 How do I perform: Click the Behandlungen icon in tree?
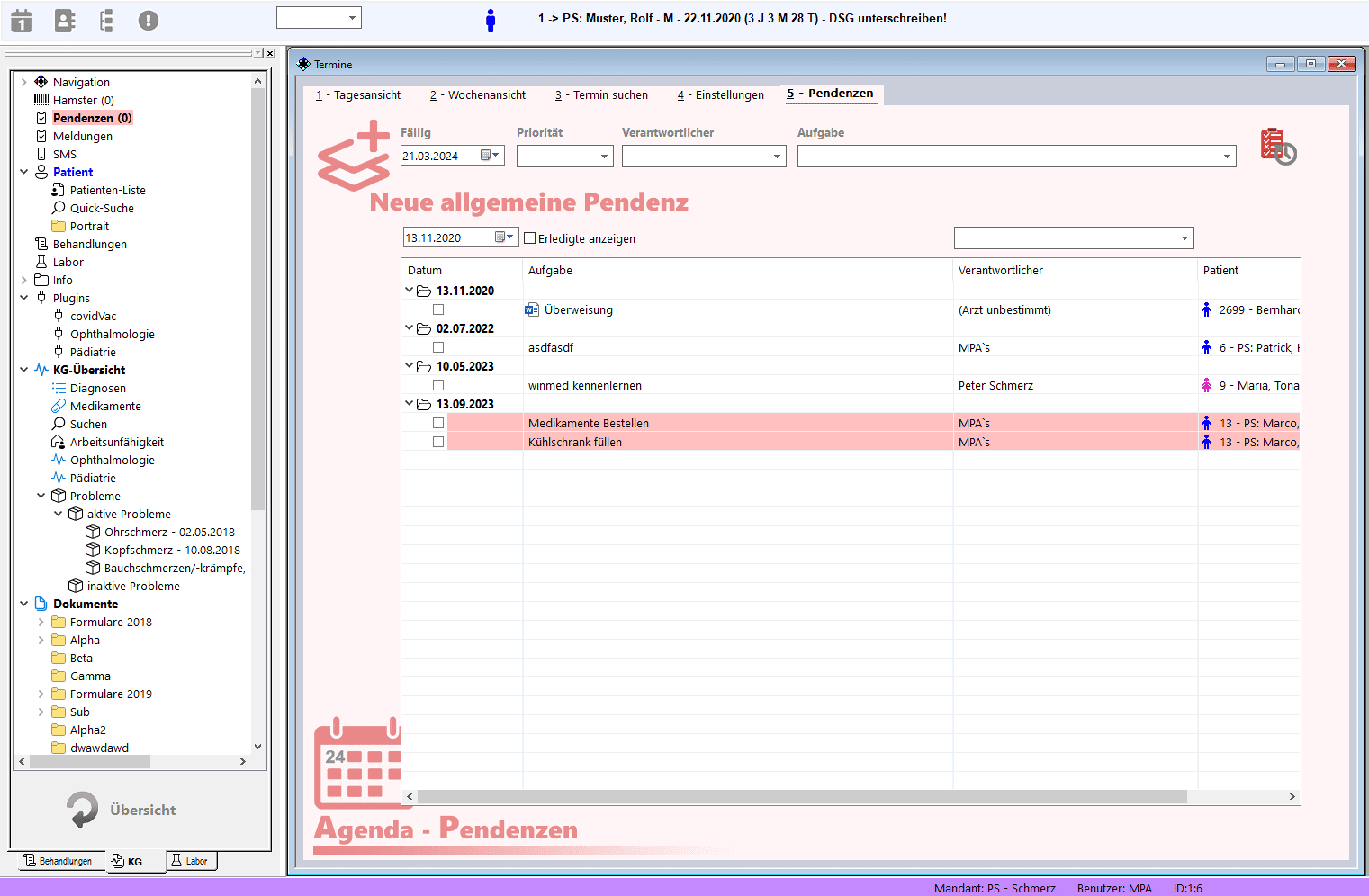point(41,244)
